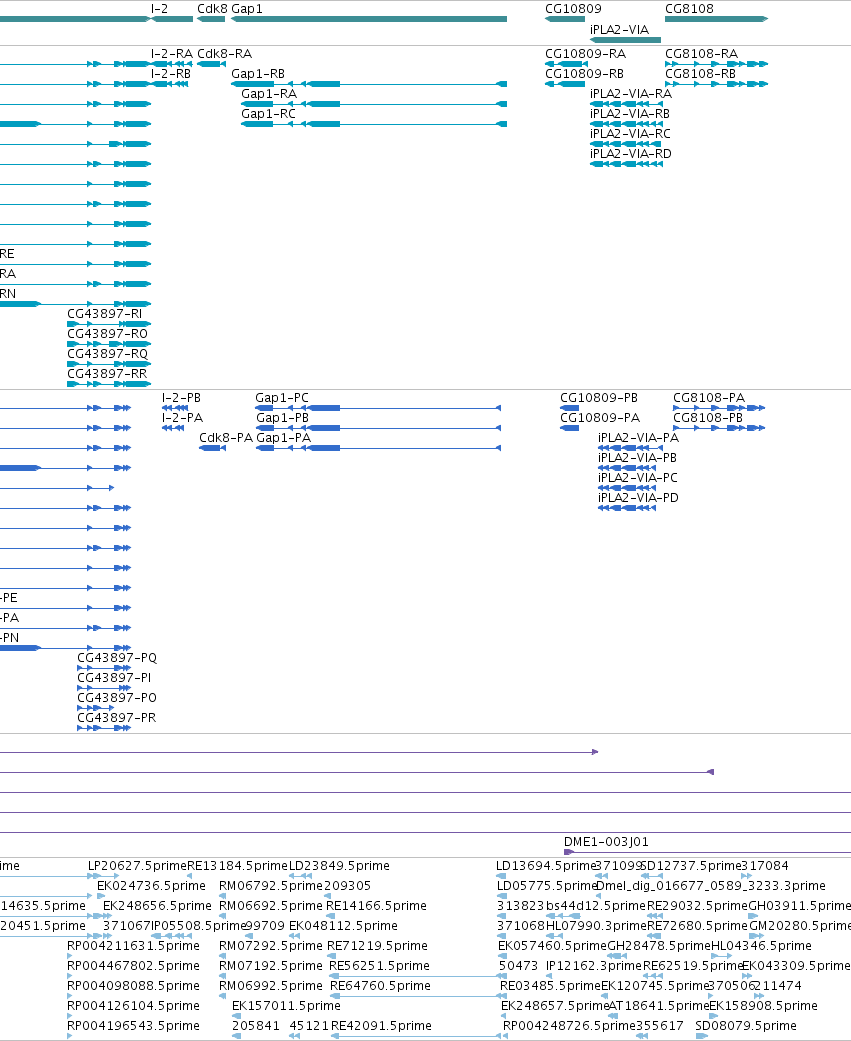
Task: Click the Gap1-PA protein label
Action: (x=283, y=438)
